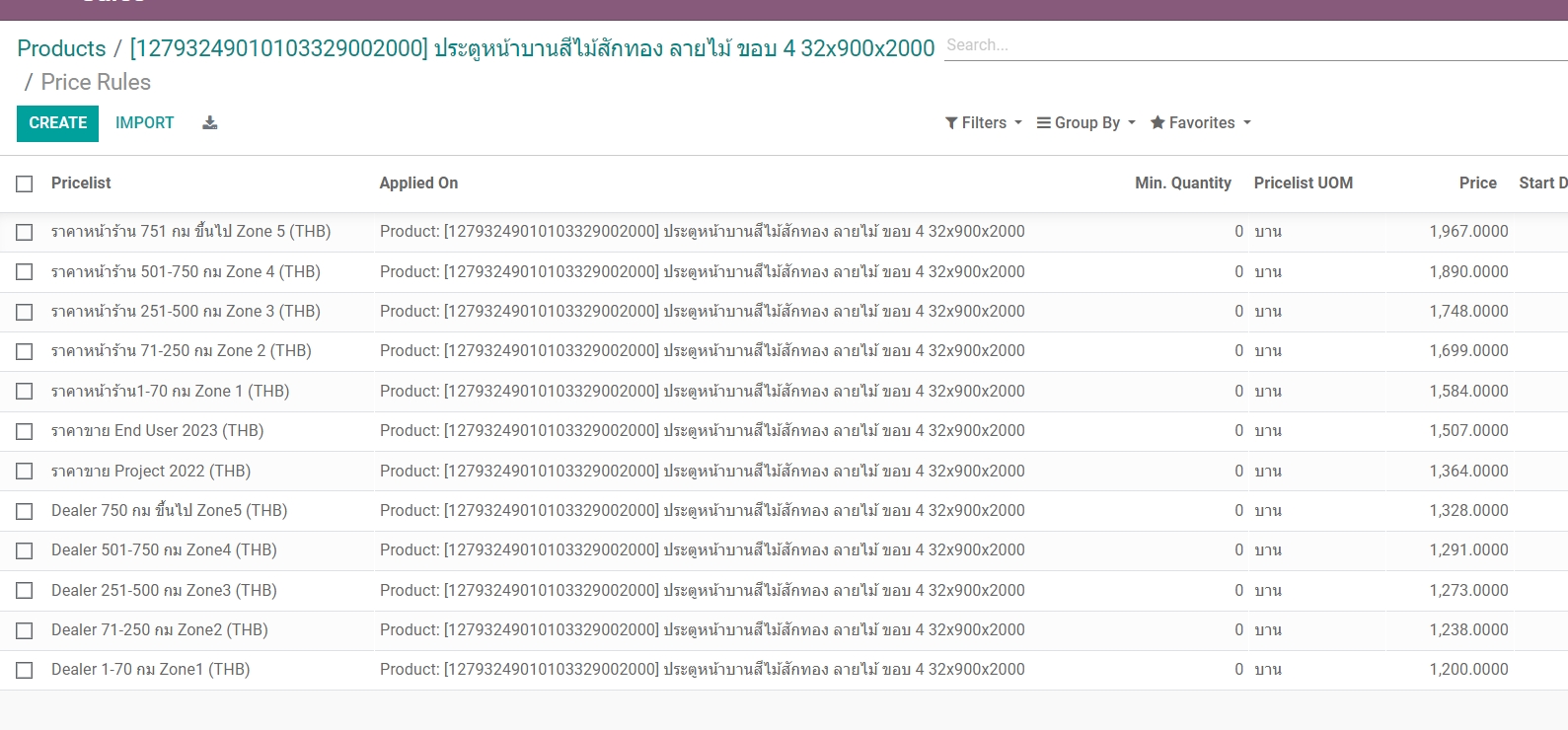This screenshot has height=730, width=1568.
Task: Click the download/export icon next to Import
Action: (209, 123)
